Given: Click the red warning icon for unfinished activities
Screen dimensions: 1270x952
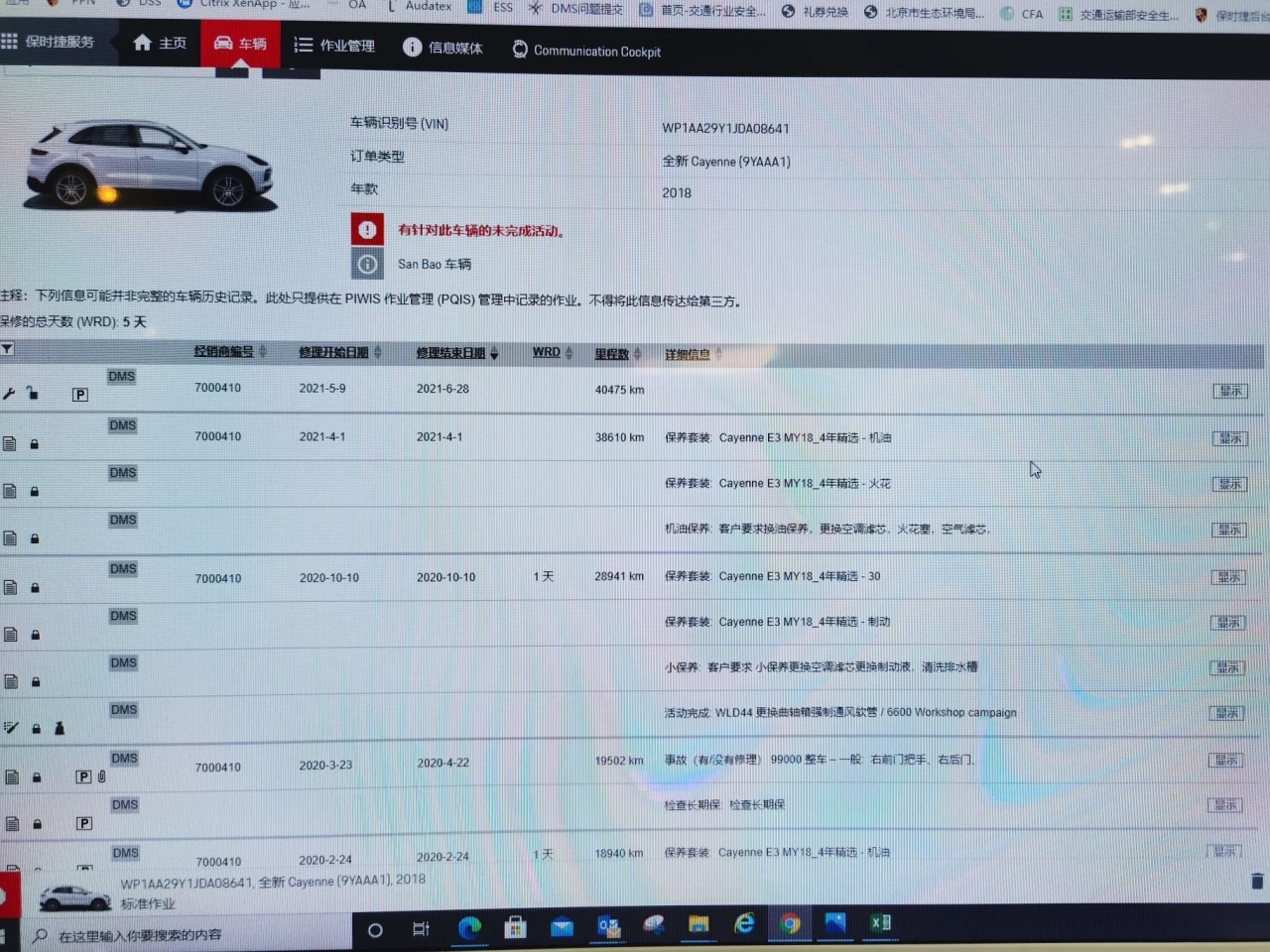Looking at the screenshot, I should coord(367,229).
